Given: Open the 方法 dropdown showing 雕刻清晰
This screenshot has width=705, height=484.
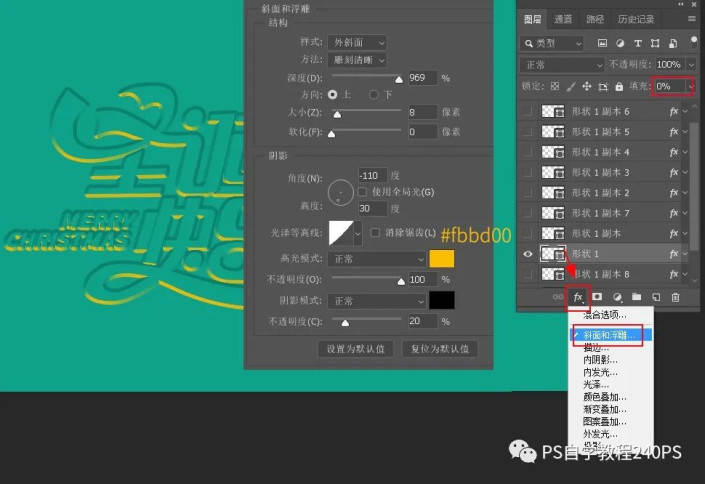Looking at the screenshot, I should [357, 60].
